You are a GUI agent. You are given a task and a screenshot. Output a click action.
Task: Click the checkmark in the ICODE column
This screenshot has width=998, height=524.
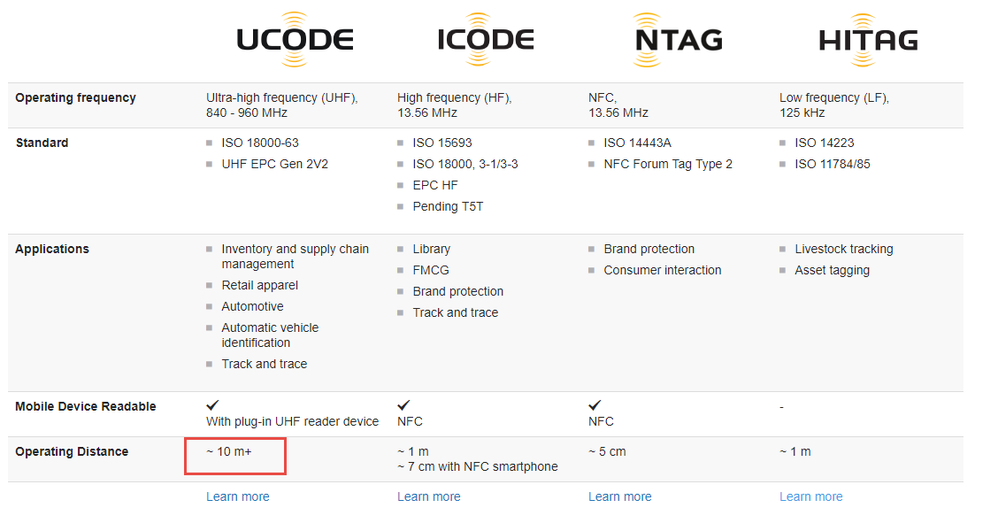[404, 405]
